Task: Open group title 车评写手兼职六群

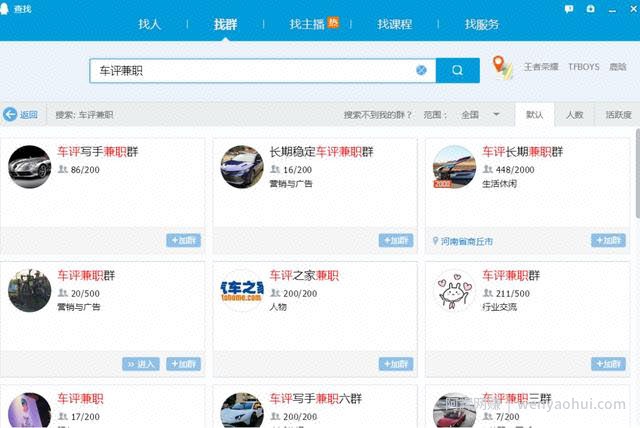Action: pyautogui.click(x=316, y=399)
